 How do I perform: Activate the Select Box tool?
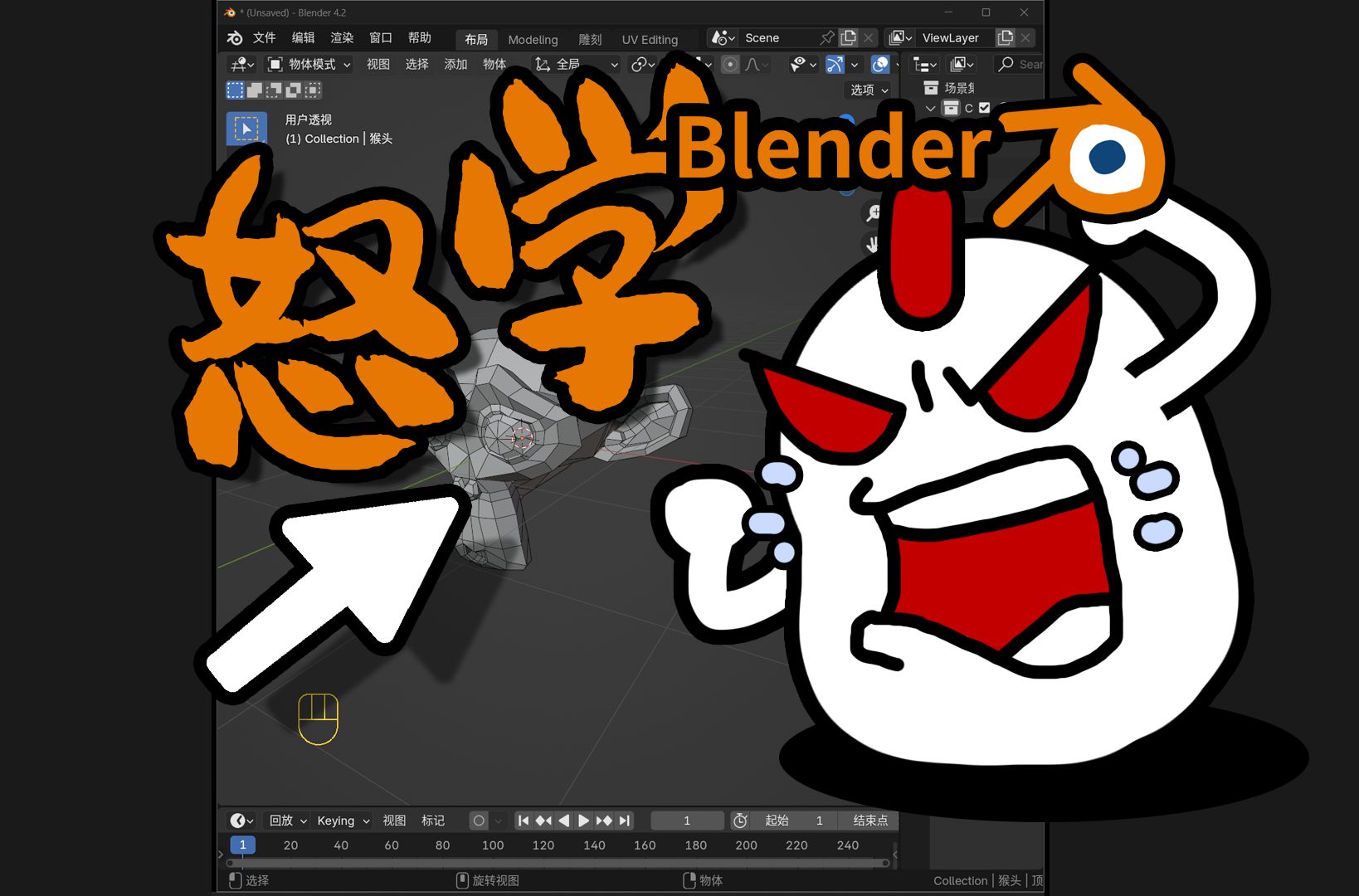tap(246, 129)
